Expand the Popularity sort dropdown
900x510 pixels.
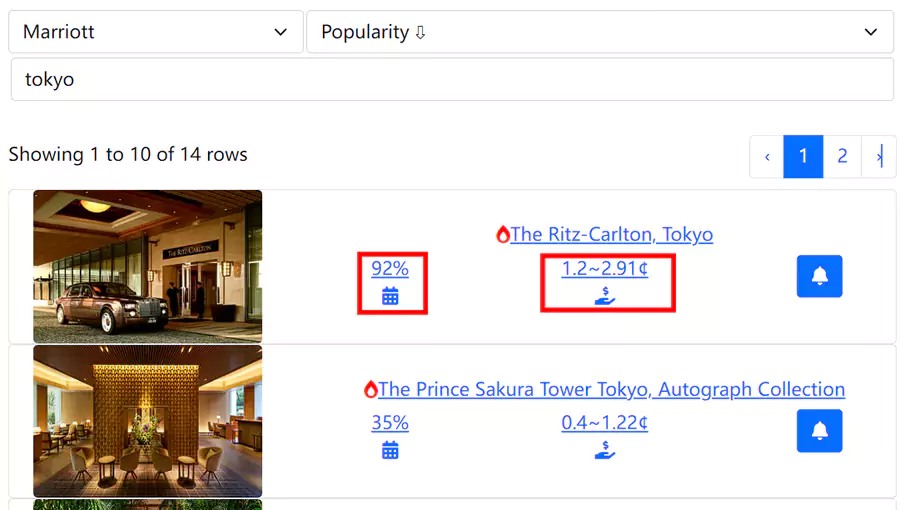coord(599,32)
